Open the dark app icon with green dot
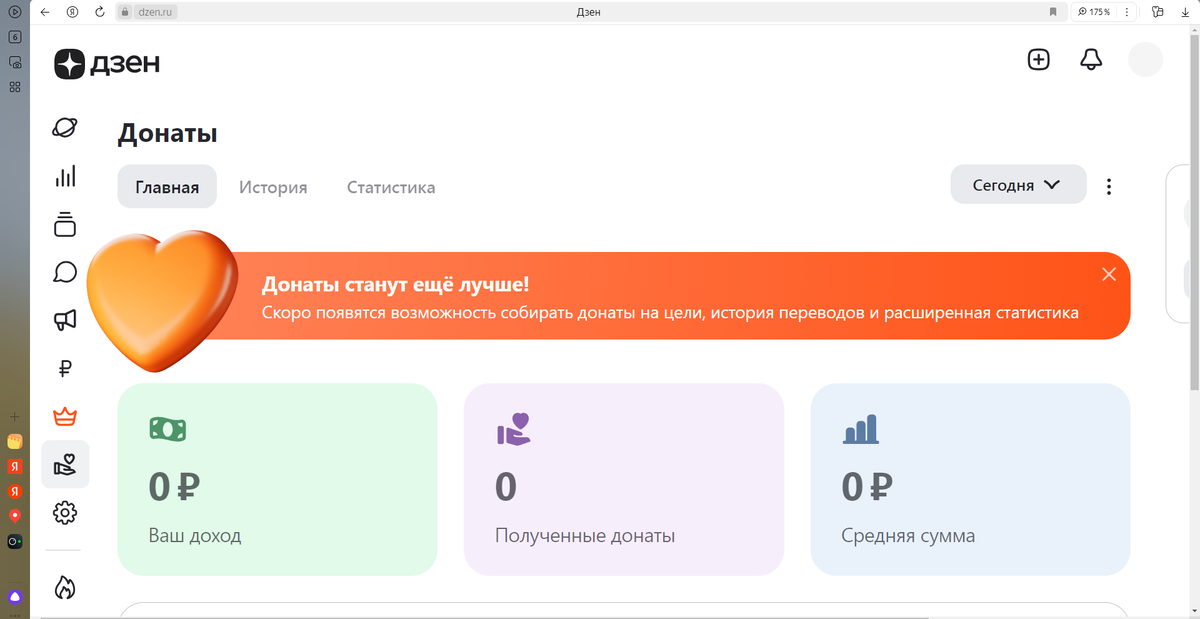1200x619 pixels. coord(15,541)
